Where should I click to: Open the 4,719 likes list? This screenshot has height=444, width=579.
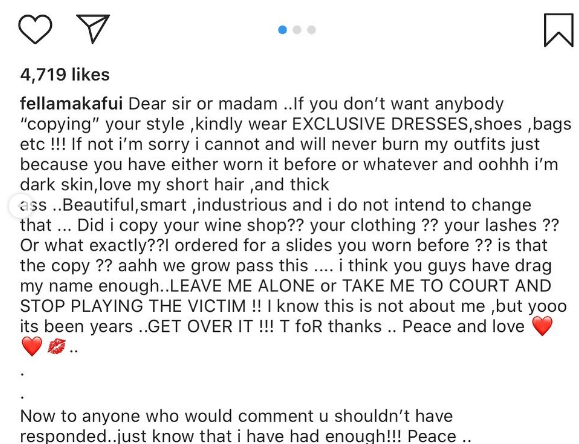(x=65, y=75)
